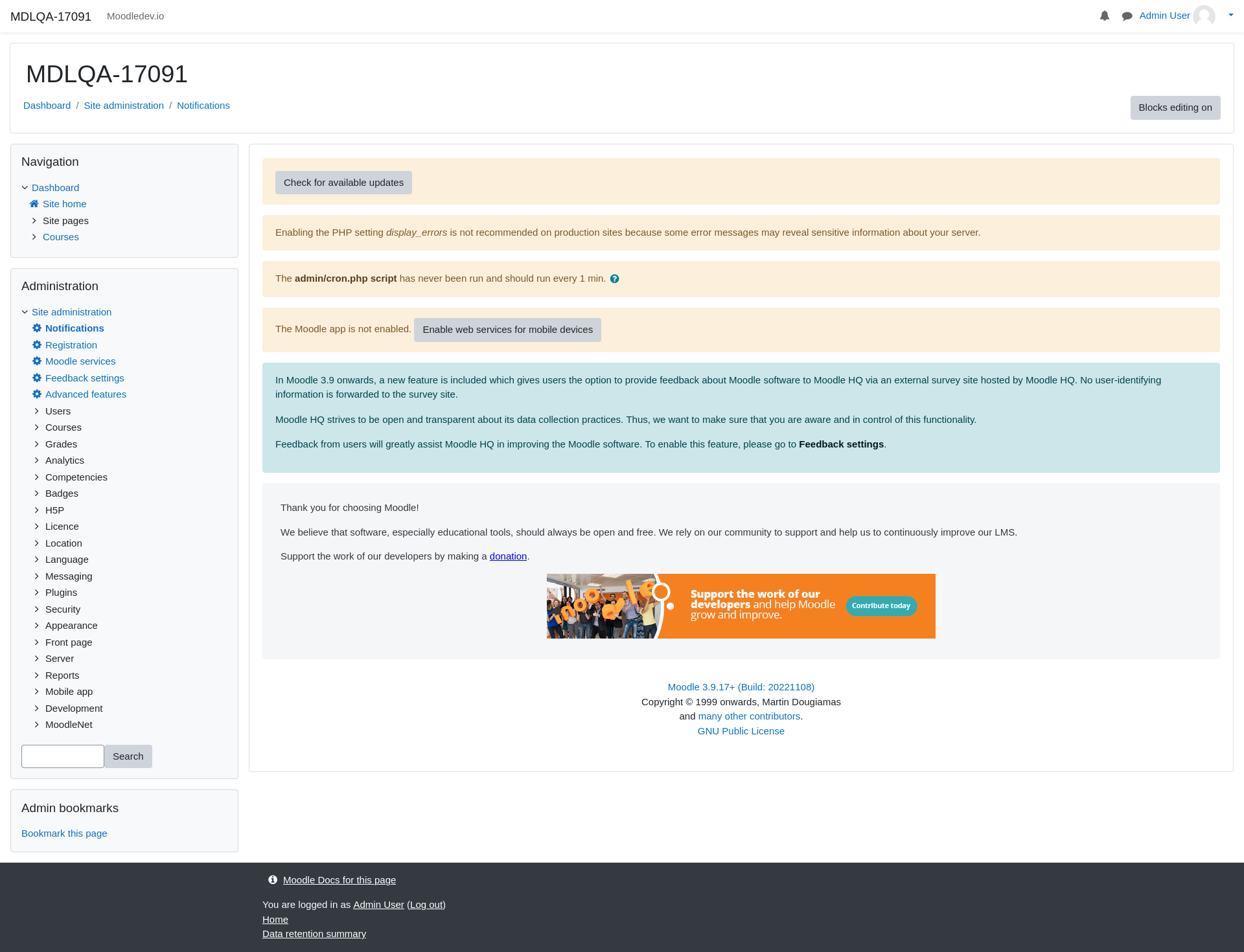This screenshot has width=1244, height=952.
Task: Open Messaging in administration tree
Action: [69, 576]
